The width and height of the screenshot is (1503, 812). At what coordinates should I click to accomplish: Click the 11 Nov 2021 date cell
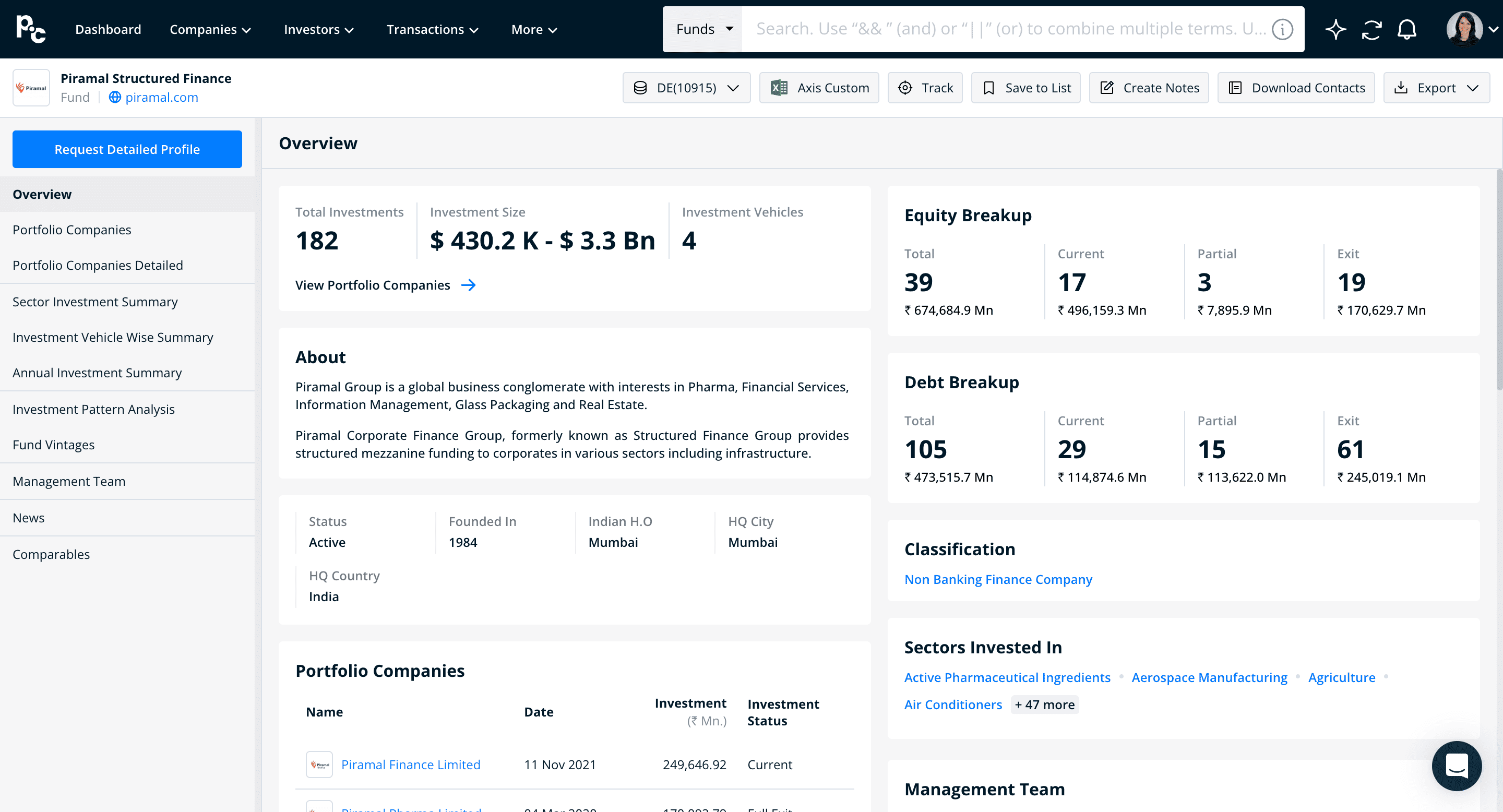point(559,765)
